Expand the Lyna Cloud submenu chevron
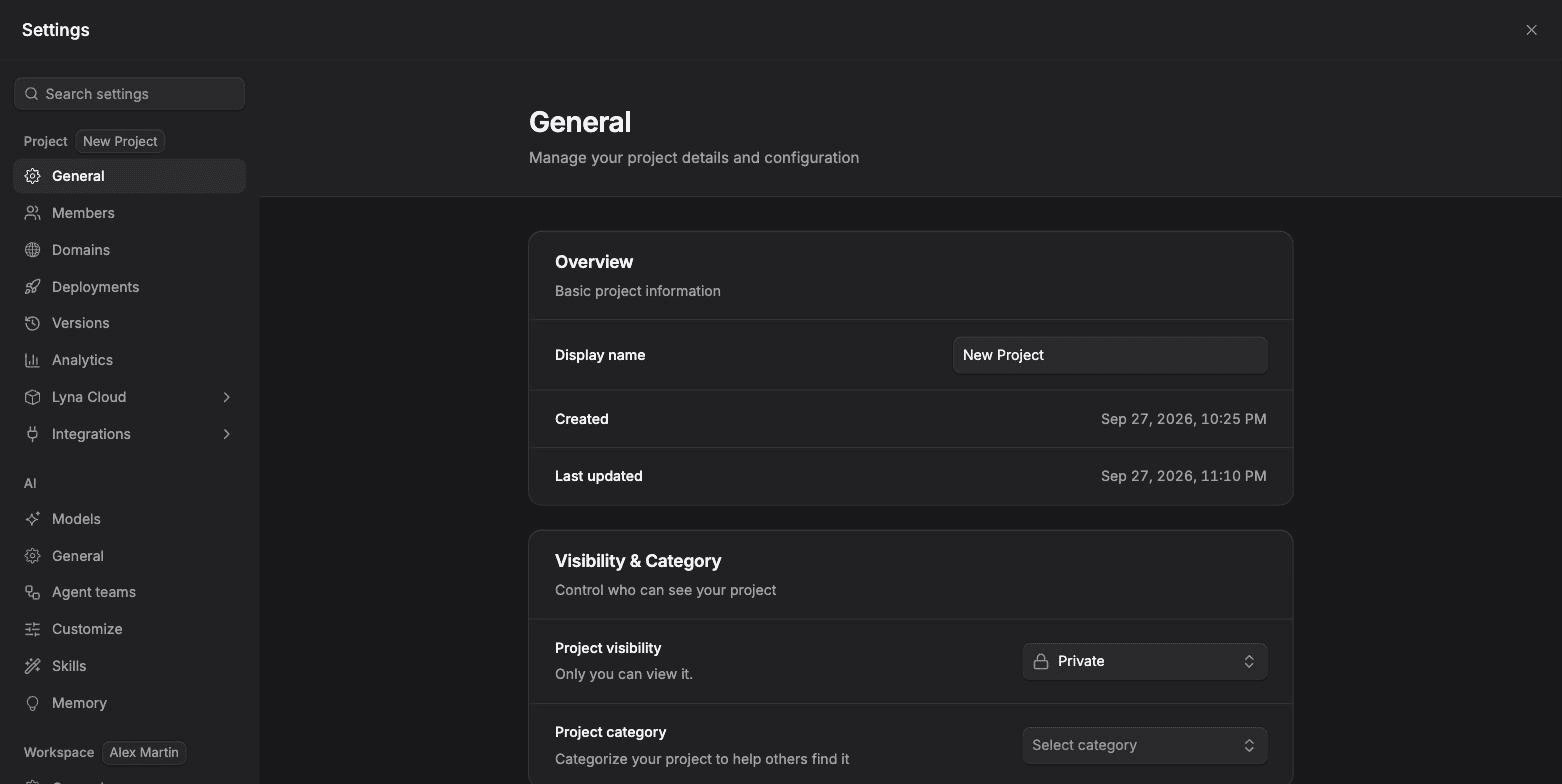 [x=227, y=397]
